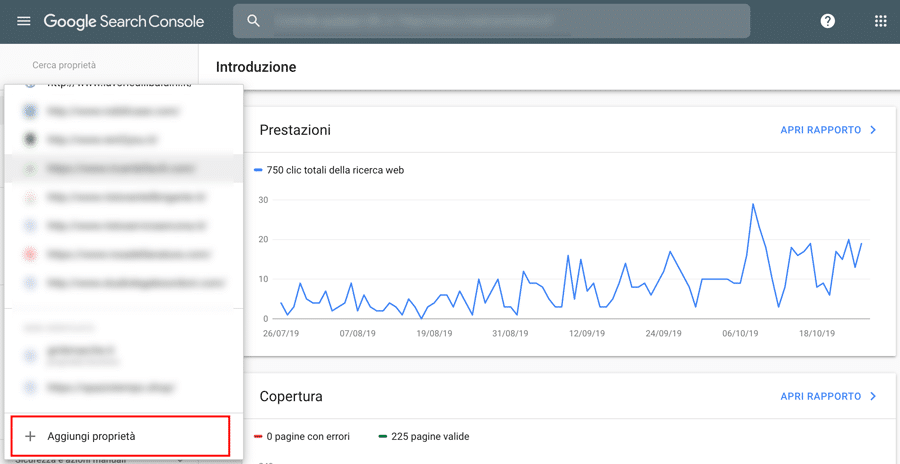The height and width of the screenshot is (464, 900).
Task: Click the 20 value on chart y-axis
Action: pyautogui.click(x=265, y=239)
